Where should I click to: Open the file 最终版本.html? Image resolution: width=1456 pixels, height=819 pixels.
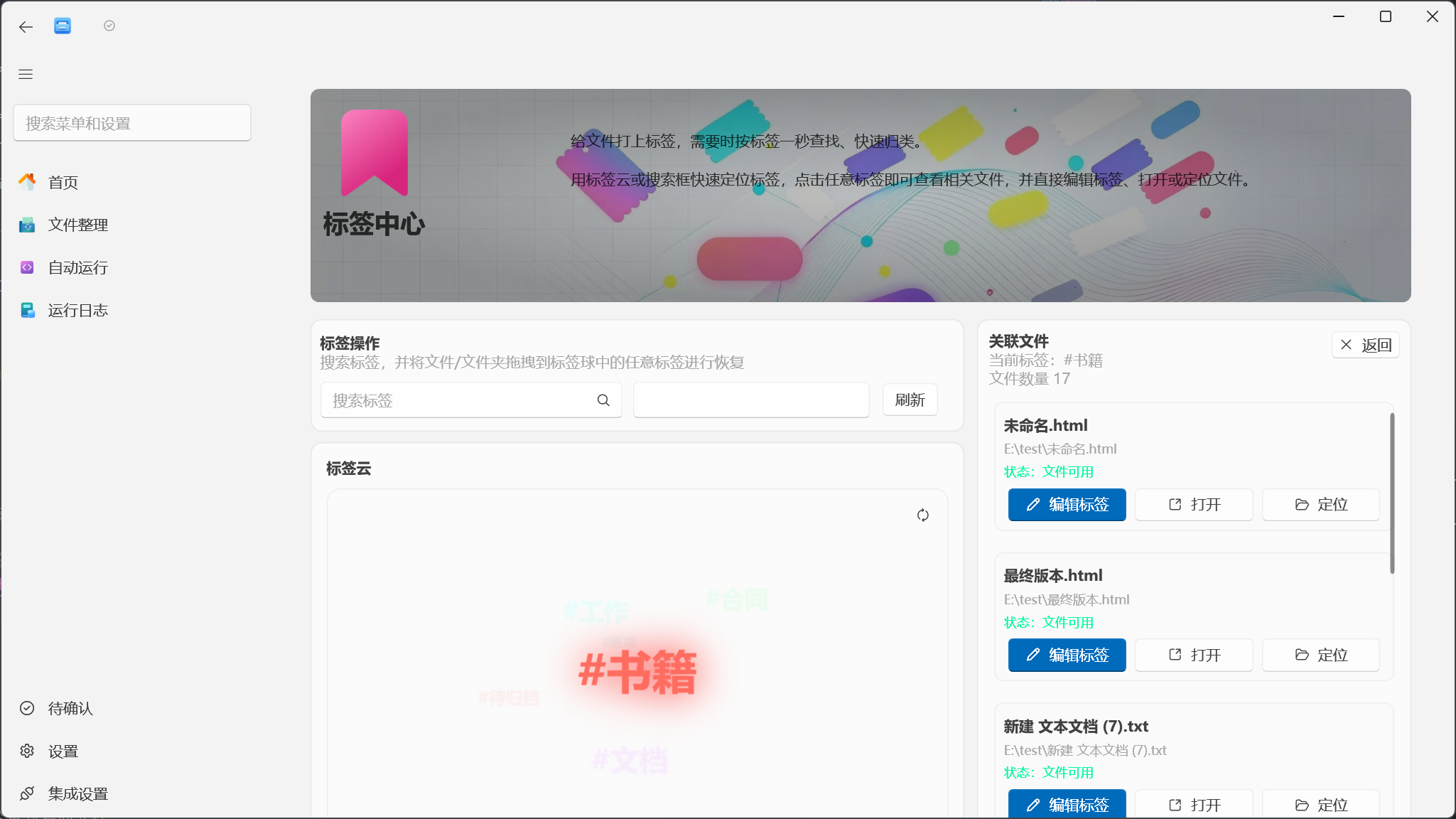coord(1194,655)
